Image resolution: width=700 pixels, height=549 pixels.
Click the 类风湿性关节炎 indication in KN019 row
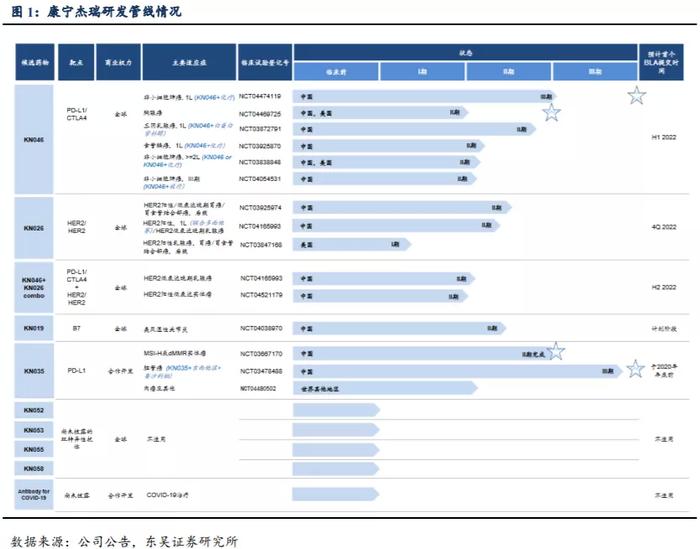[x=166, y=329]
